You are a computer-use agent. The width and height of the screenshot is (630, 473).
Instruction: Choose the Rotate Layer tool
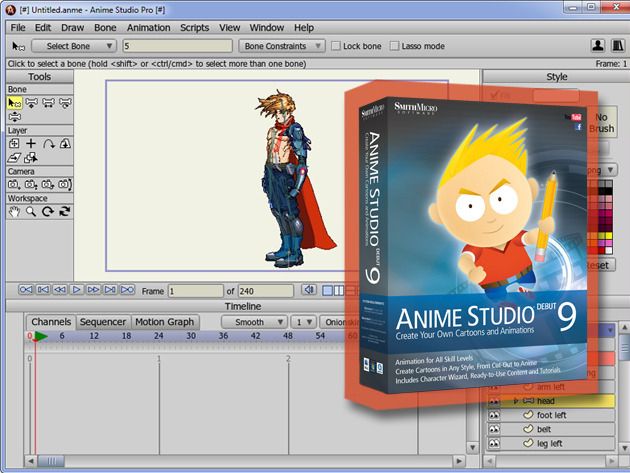(47, 143)
